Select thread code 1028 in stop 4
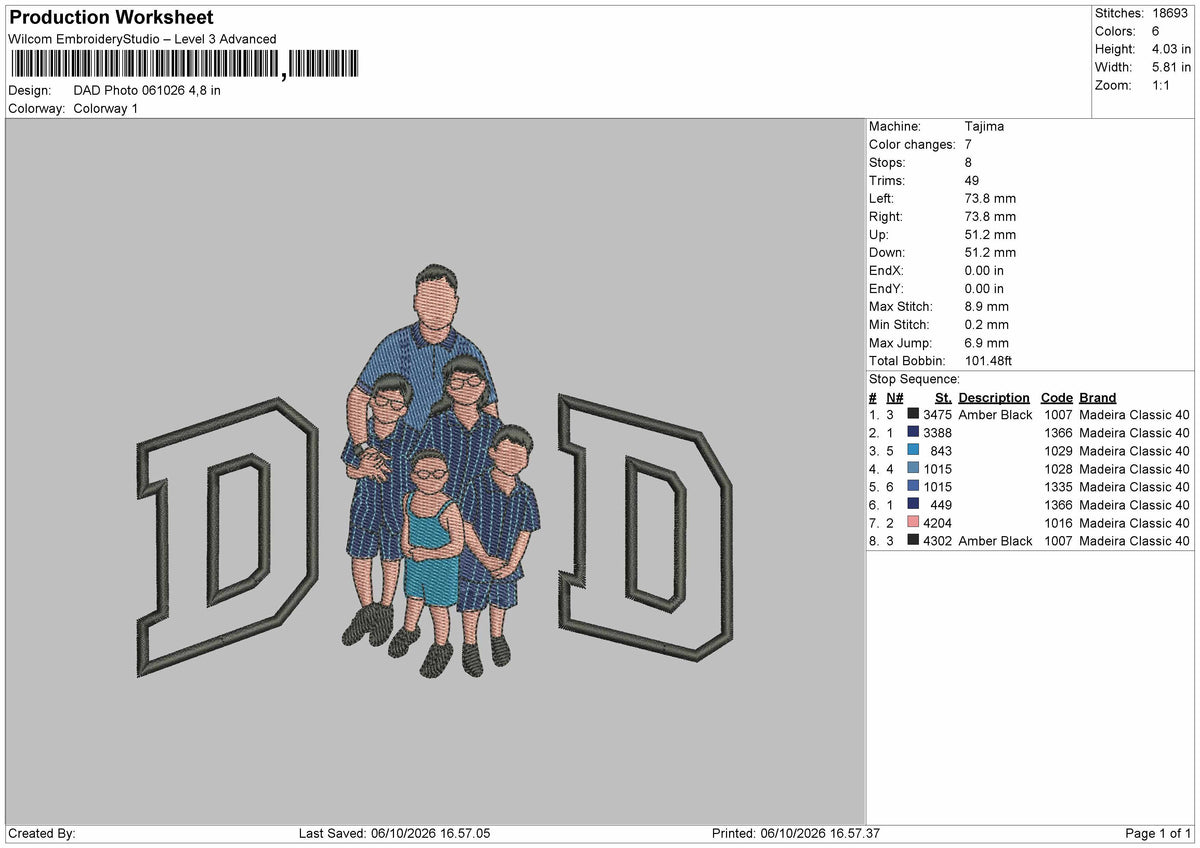This screenshot has width=1200, height=848. coord(1058,469)
